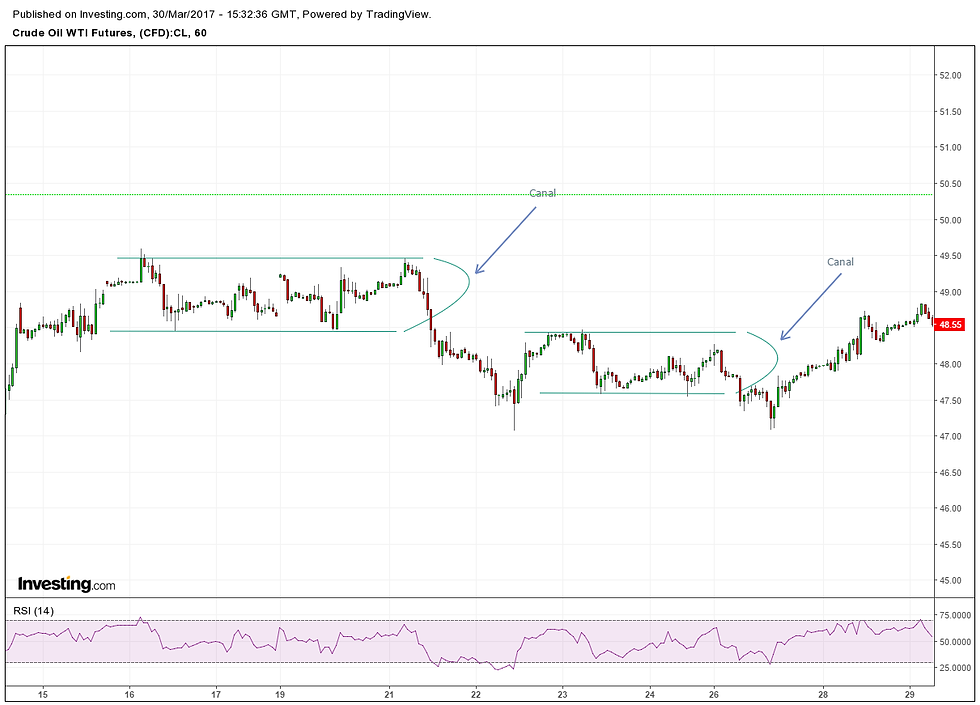This screenshot has height=705, width=980.
Task: Click the 50.00 price axis label
Action: click(x=951, y=220)
